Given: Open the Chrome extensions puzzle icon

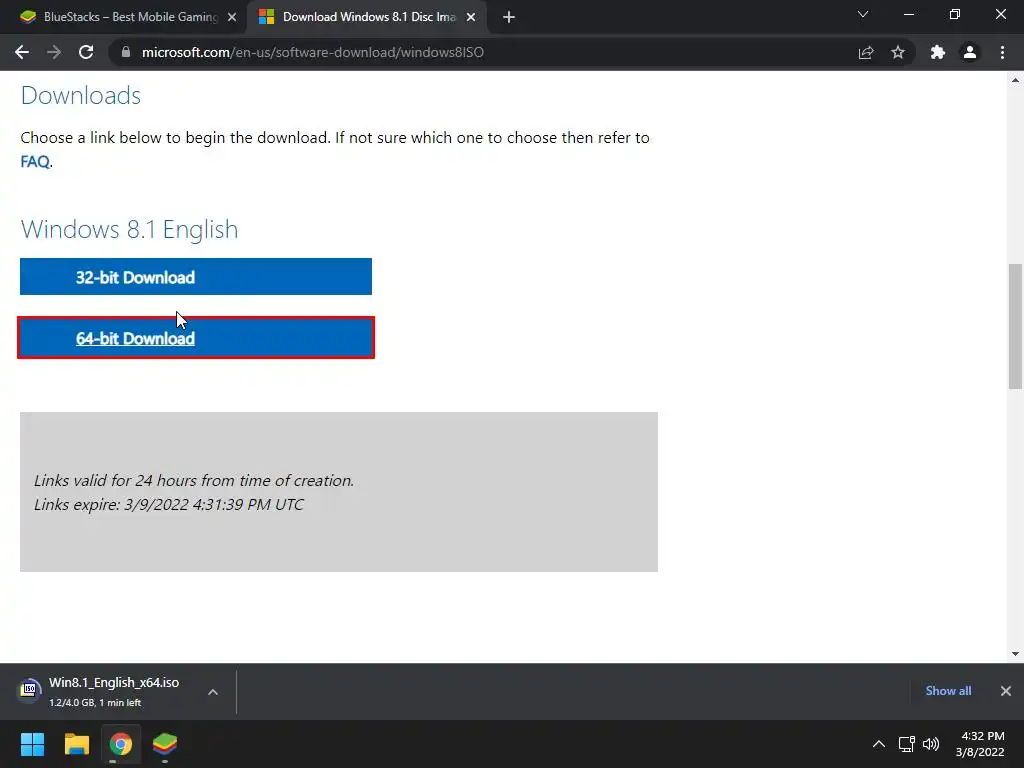Looking at the screenshot, I should tap(938, 52).
